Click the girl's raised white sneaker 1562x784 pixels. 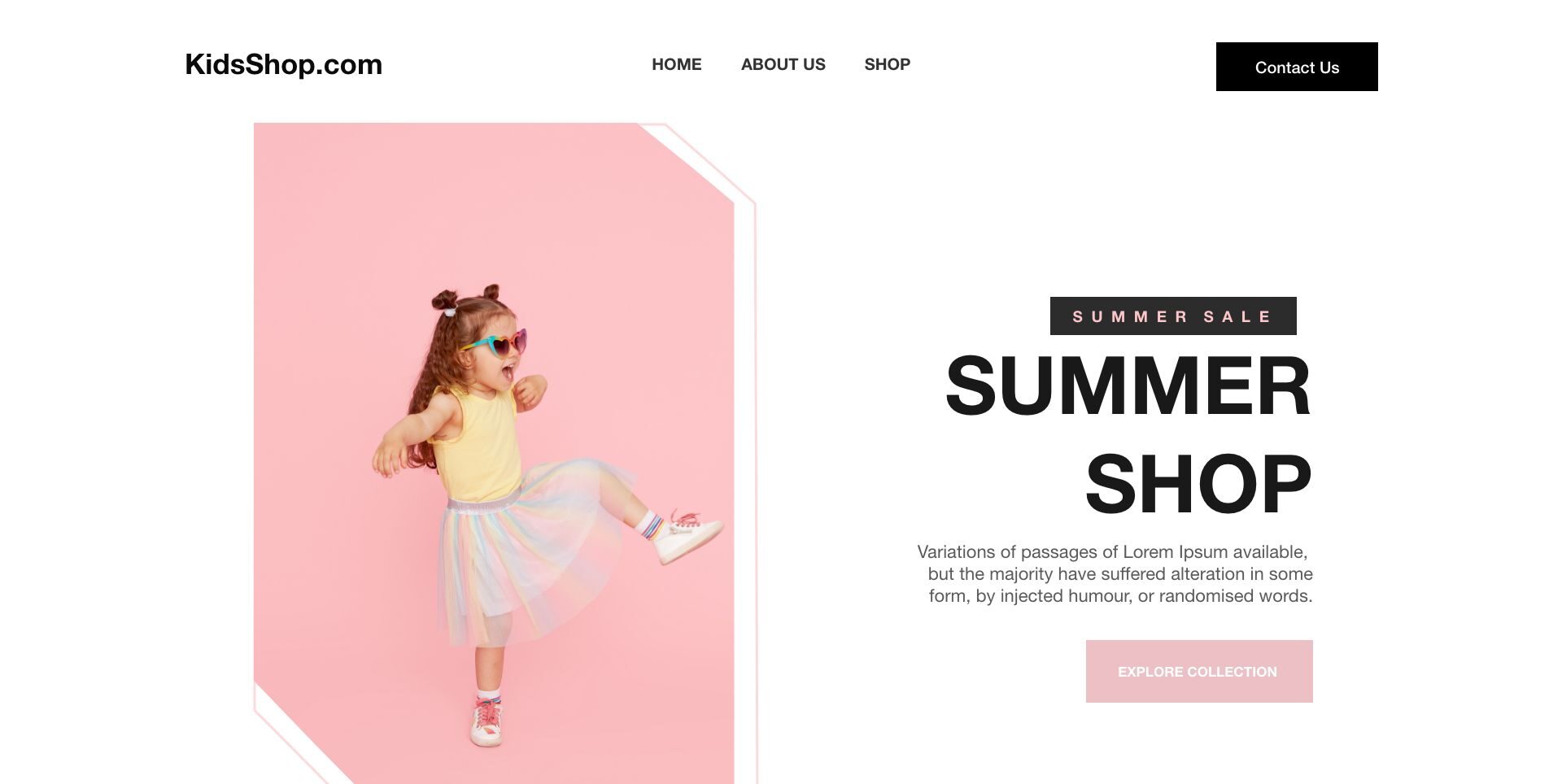[x=687, y=537]
